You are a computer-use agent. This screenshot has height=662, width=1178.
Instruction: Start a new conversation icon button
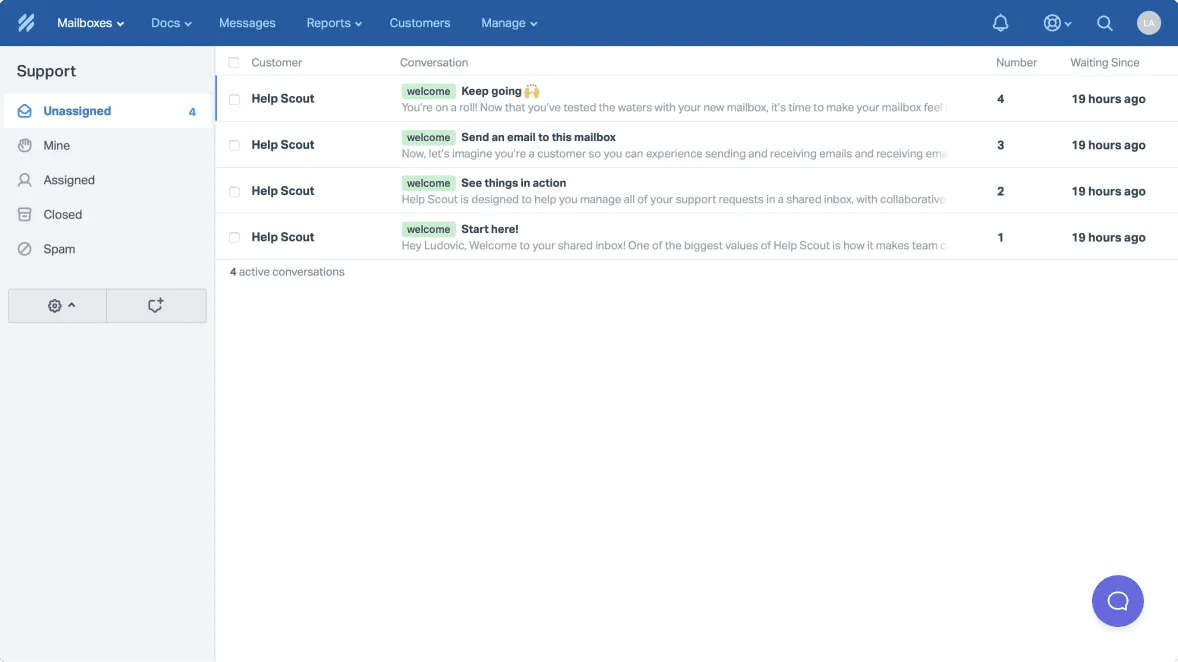(x=156, y=306)
